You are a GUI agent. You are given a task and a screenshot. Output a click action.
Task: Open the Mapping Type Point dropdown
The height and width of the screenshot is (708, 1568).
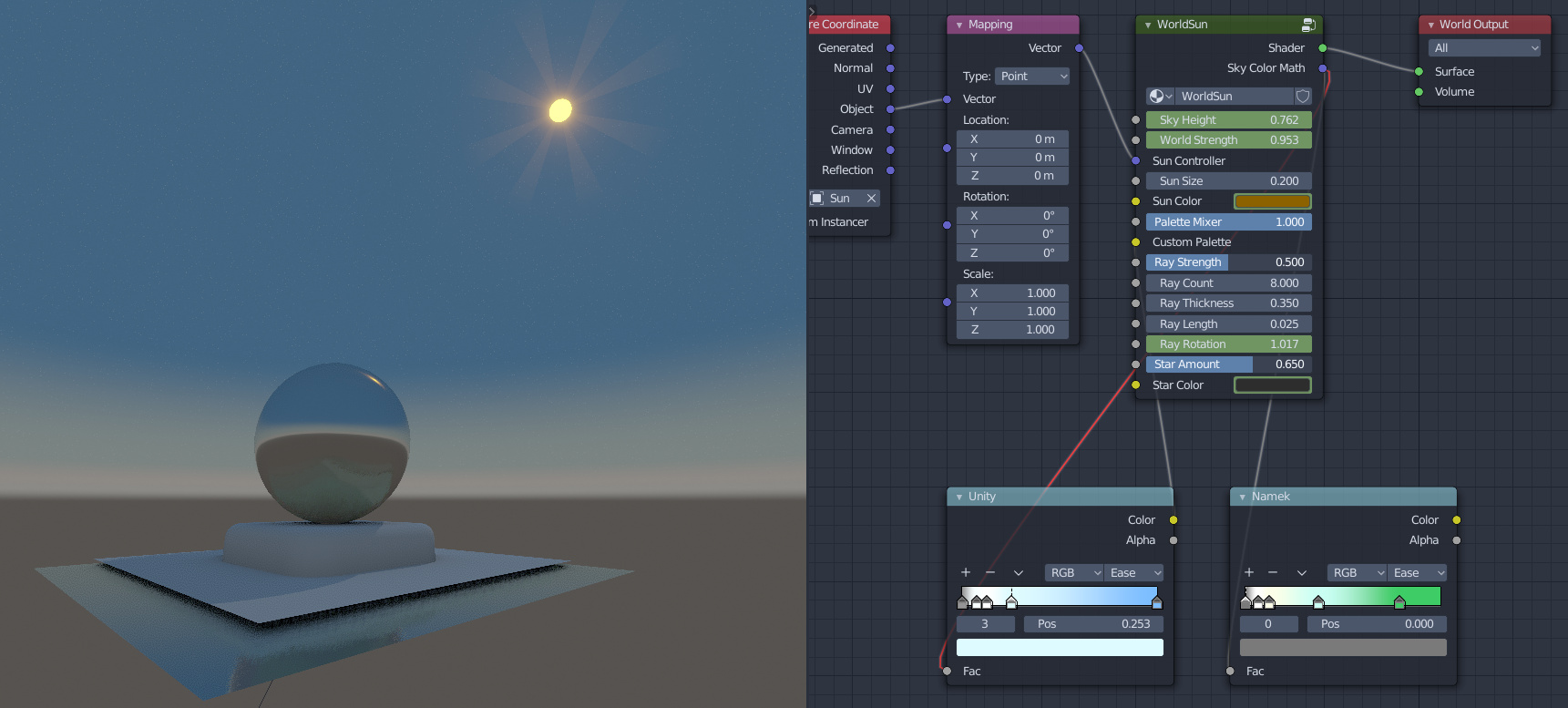click(1032, 77)
